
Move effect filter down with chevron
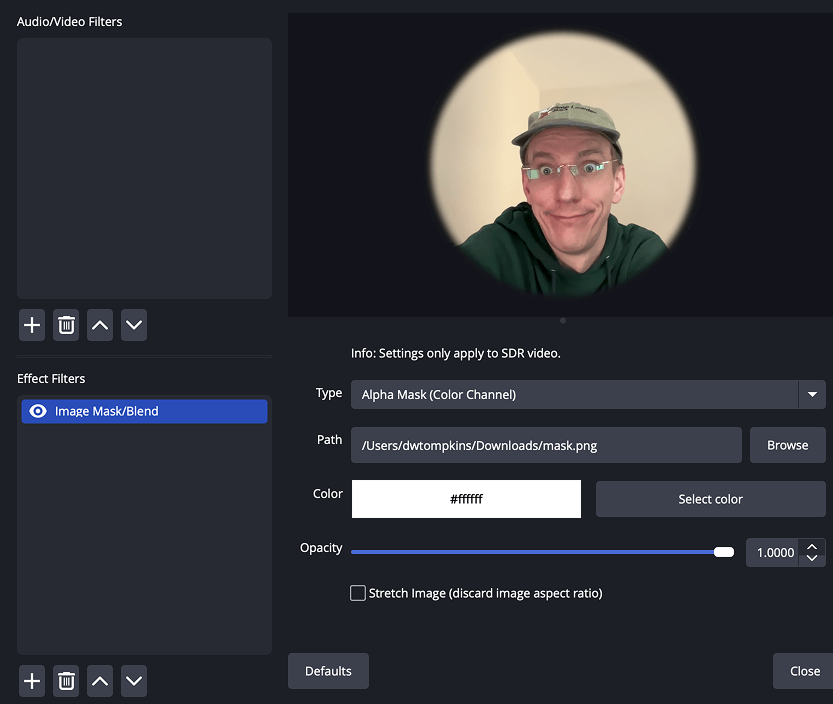pos(134,681)
